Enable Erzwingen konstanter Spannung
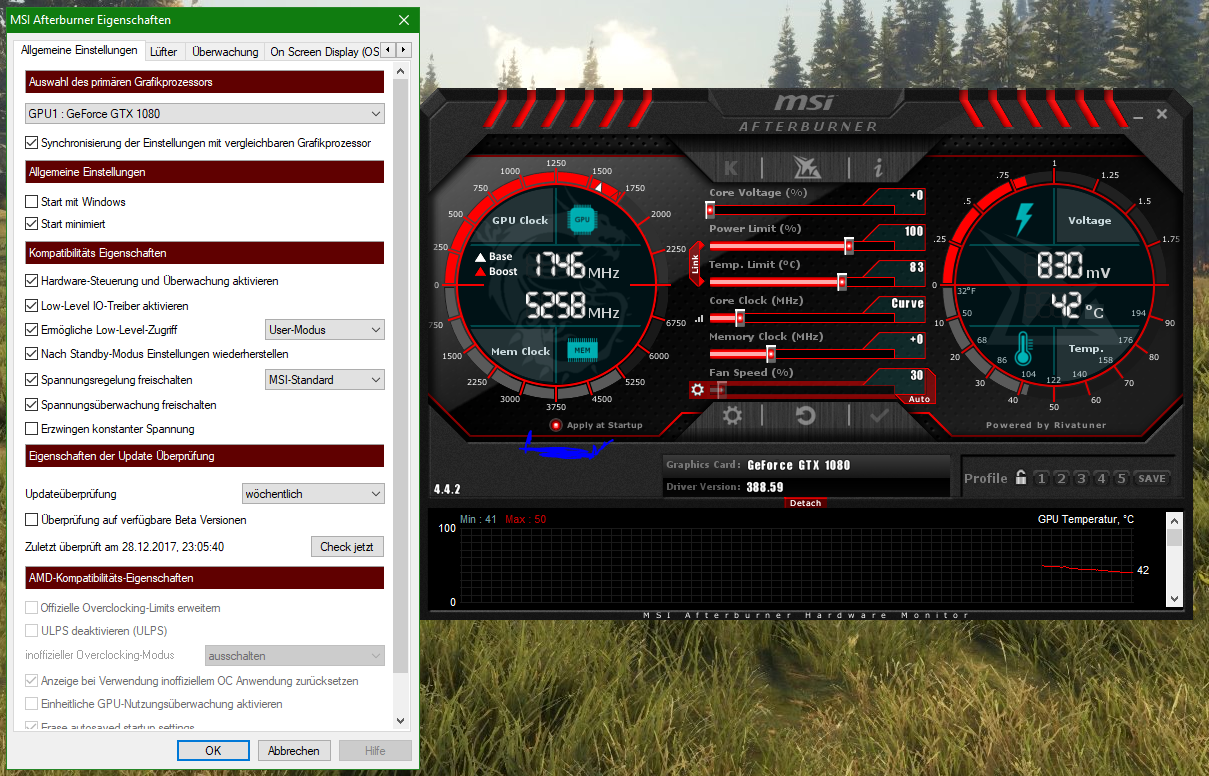The height and width of the screenshot is (776, 1209). click(x=32, y=429)
